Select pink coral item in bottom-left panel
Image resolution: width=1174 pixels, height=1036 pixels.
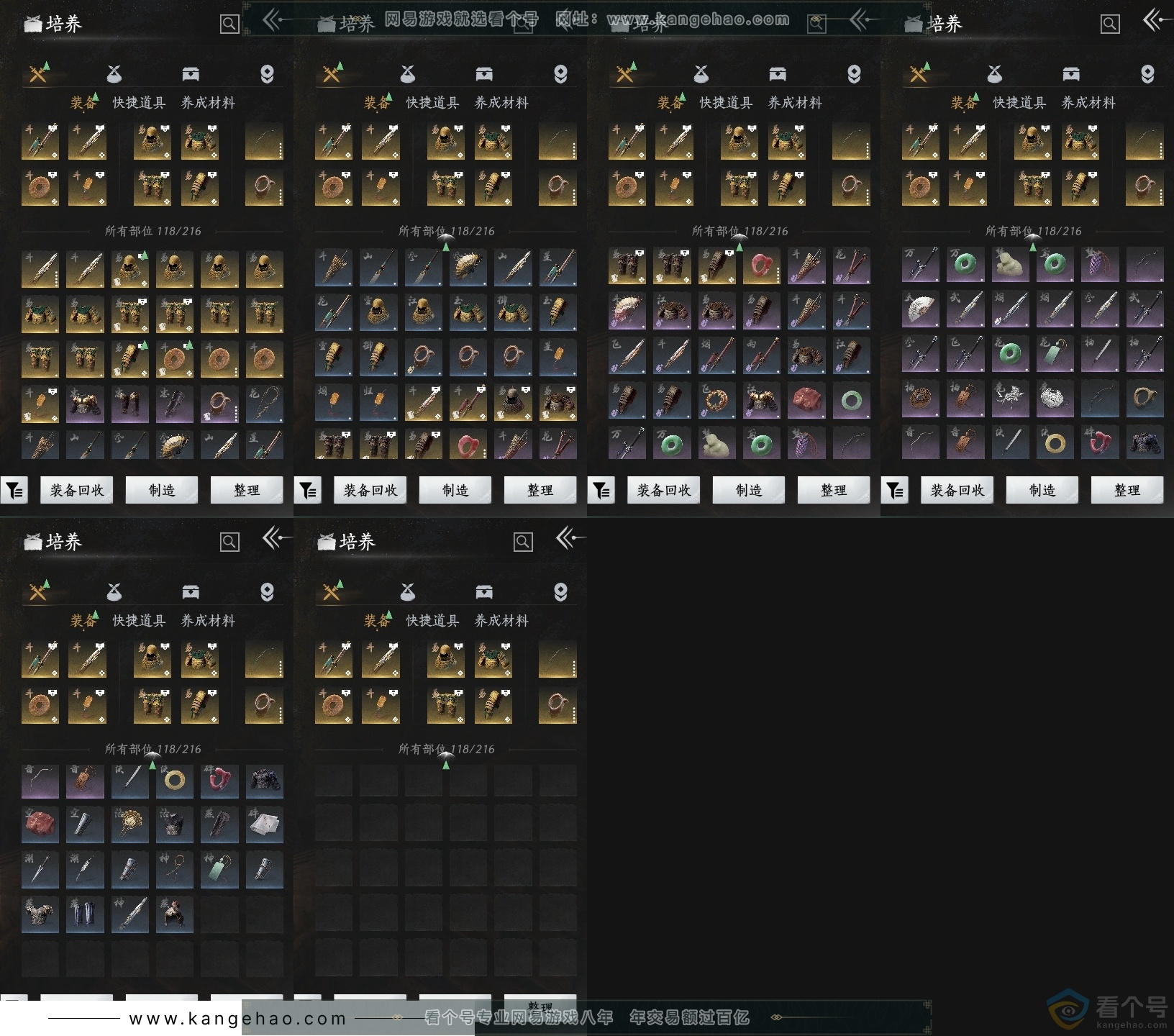click(219, 781)
